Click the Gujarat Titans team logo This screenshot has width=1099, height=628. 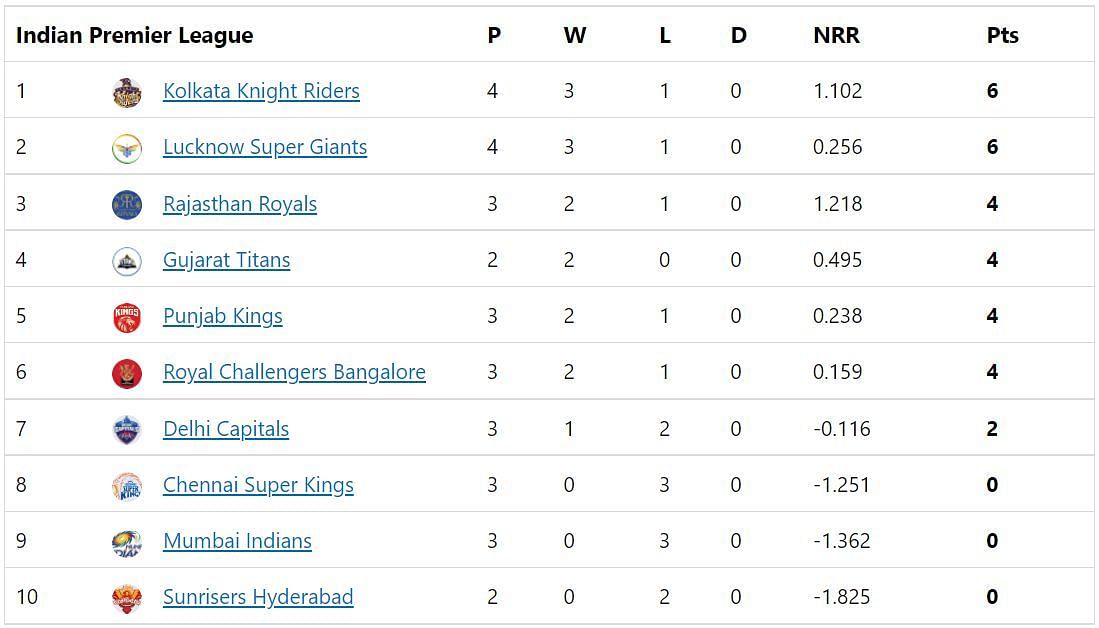pos(127,261)
